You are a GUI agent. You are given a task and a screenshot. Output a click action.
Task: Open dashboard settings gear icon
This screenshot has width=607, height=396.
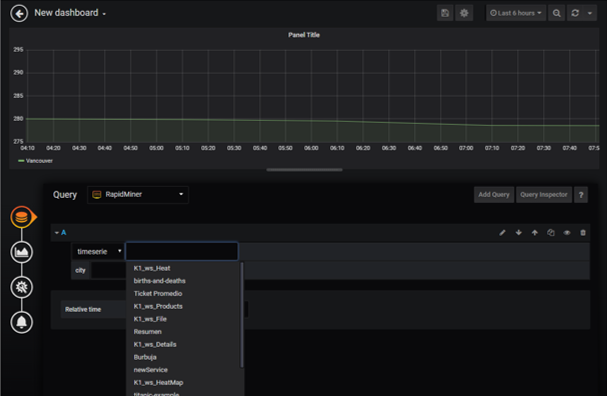[464, 13]
